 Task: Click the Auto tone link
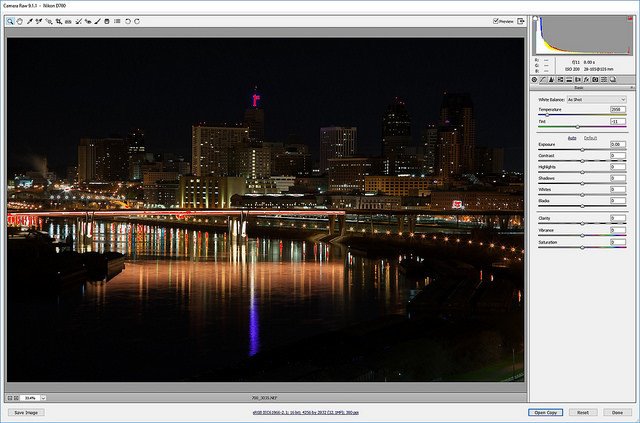point(572,137)
